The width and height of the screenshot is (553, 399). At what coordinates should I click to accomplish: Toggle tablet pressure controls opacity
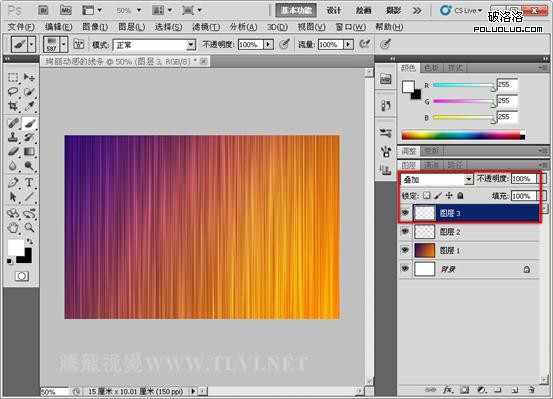click(x=284, y=44)
